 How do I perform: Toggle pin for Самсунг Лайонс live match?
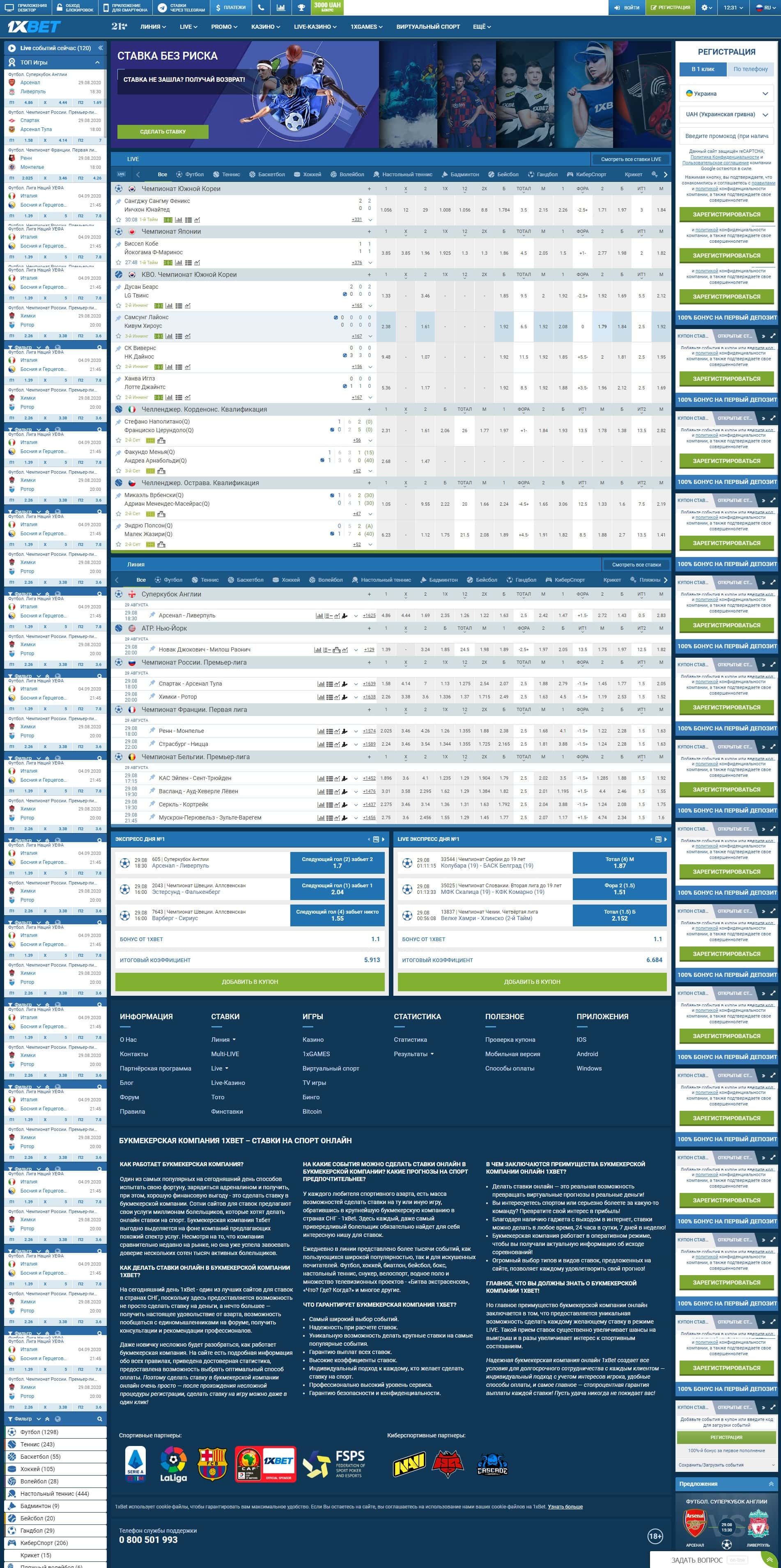click(x=119, y=318)
